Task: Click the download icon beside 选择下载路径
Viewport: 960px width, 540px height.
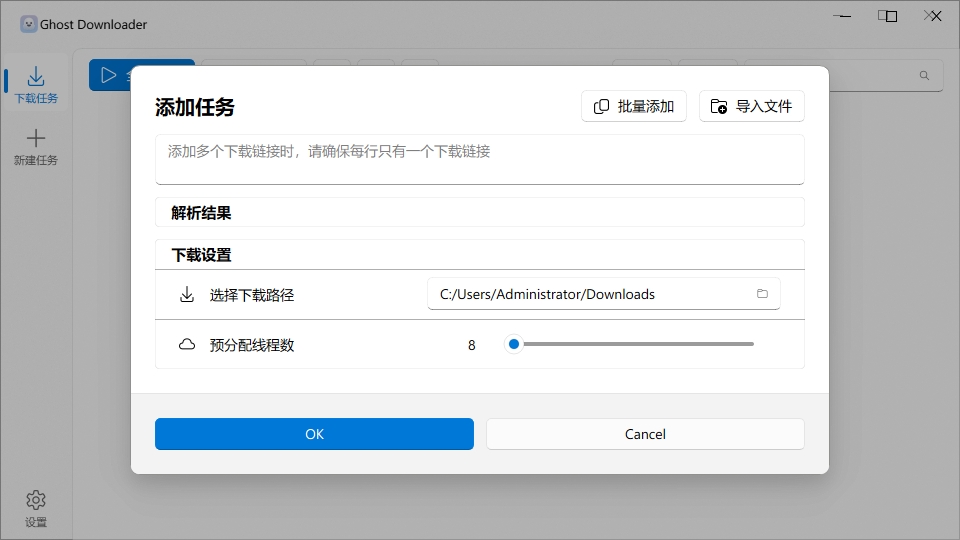Action: [x=187, y=294]
